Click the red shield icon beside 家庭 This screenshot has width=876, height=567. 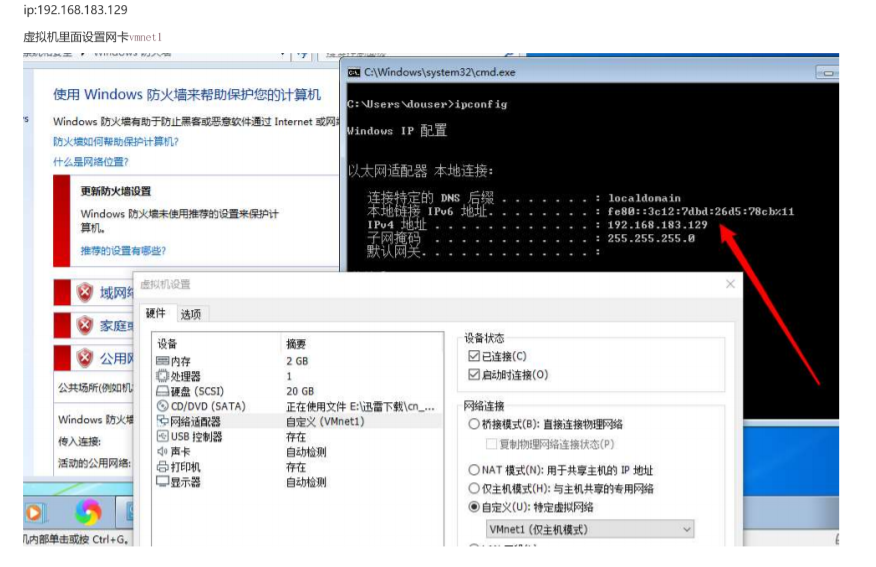[85, 325]
